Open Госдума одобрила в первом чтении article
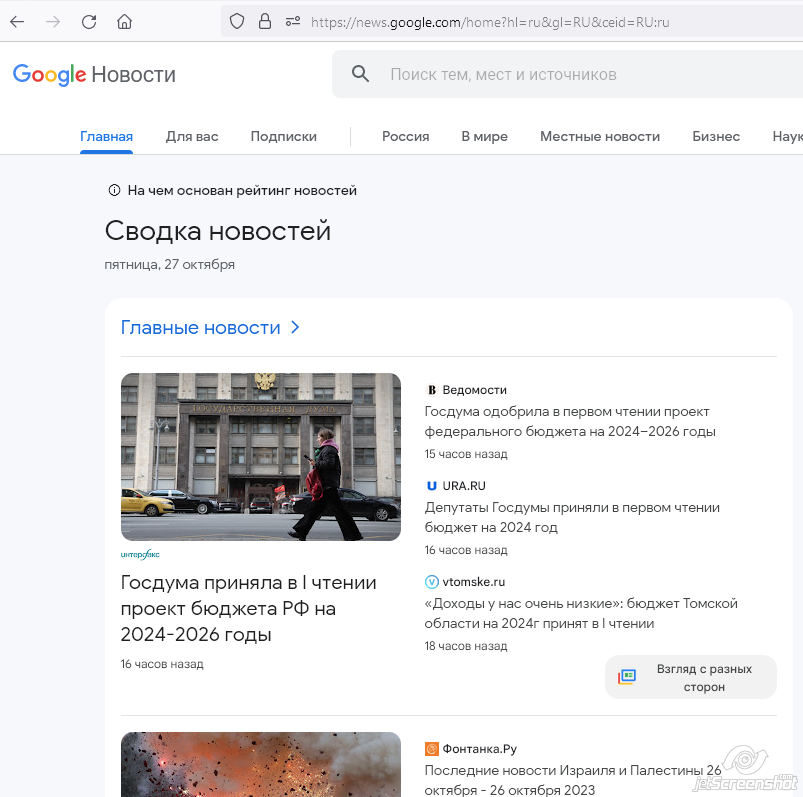Image resolution: width=803 pixels, height=797 pixels. (570, 422)
